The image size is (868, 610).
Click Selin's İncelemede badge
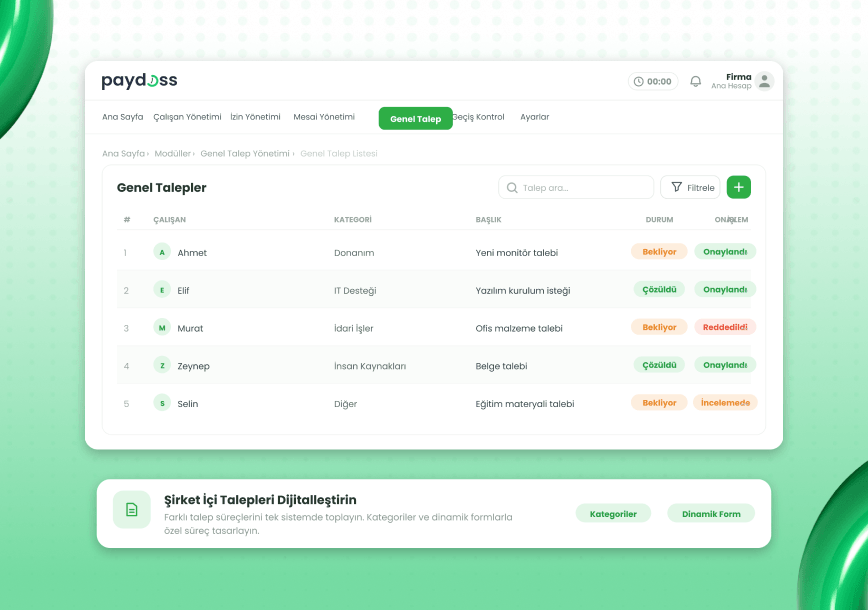pos(725,402)
